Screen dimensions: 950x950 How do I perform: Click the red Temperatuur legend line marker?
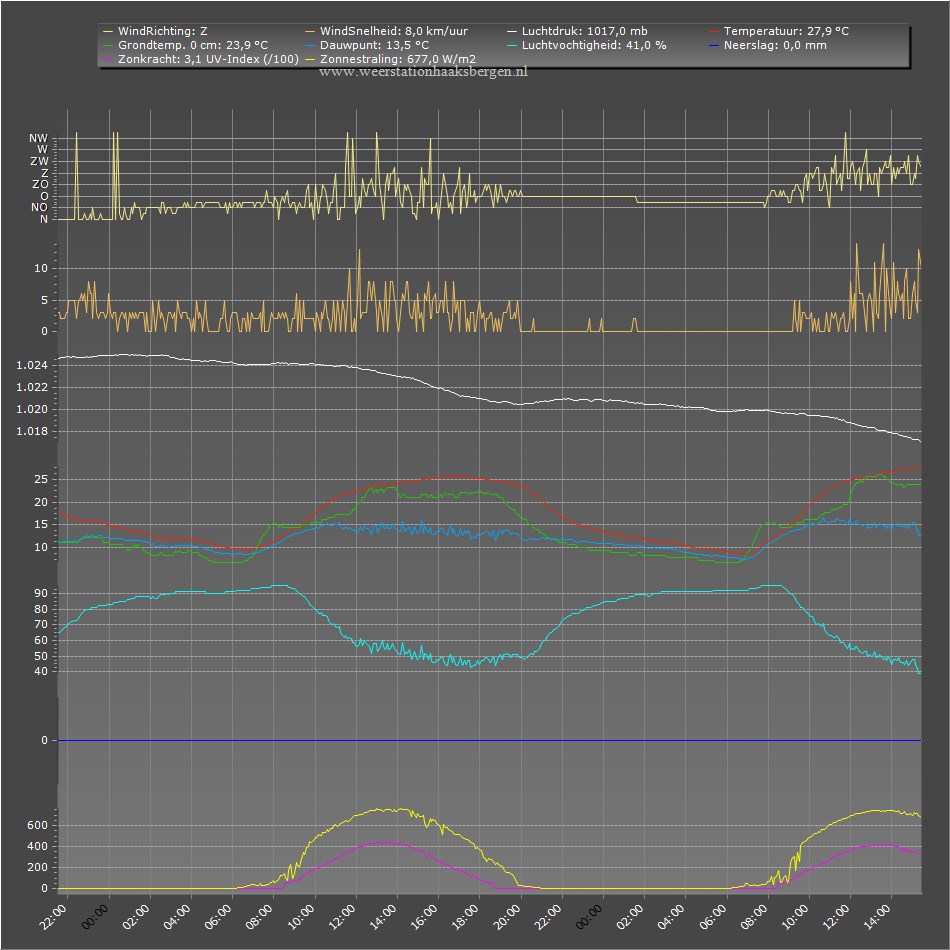coord(714,32)
